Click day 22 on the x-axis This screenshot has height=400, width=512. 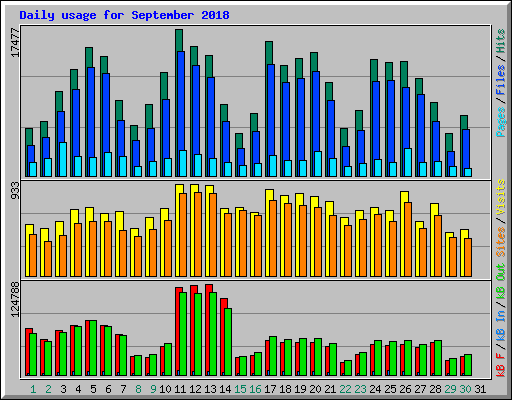pos(345,389)
